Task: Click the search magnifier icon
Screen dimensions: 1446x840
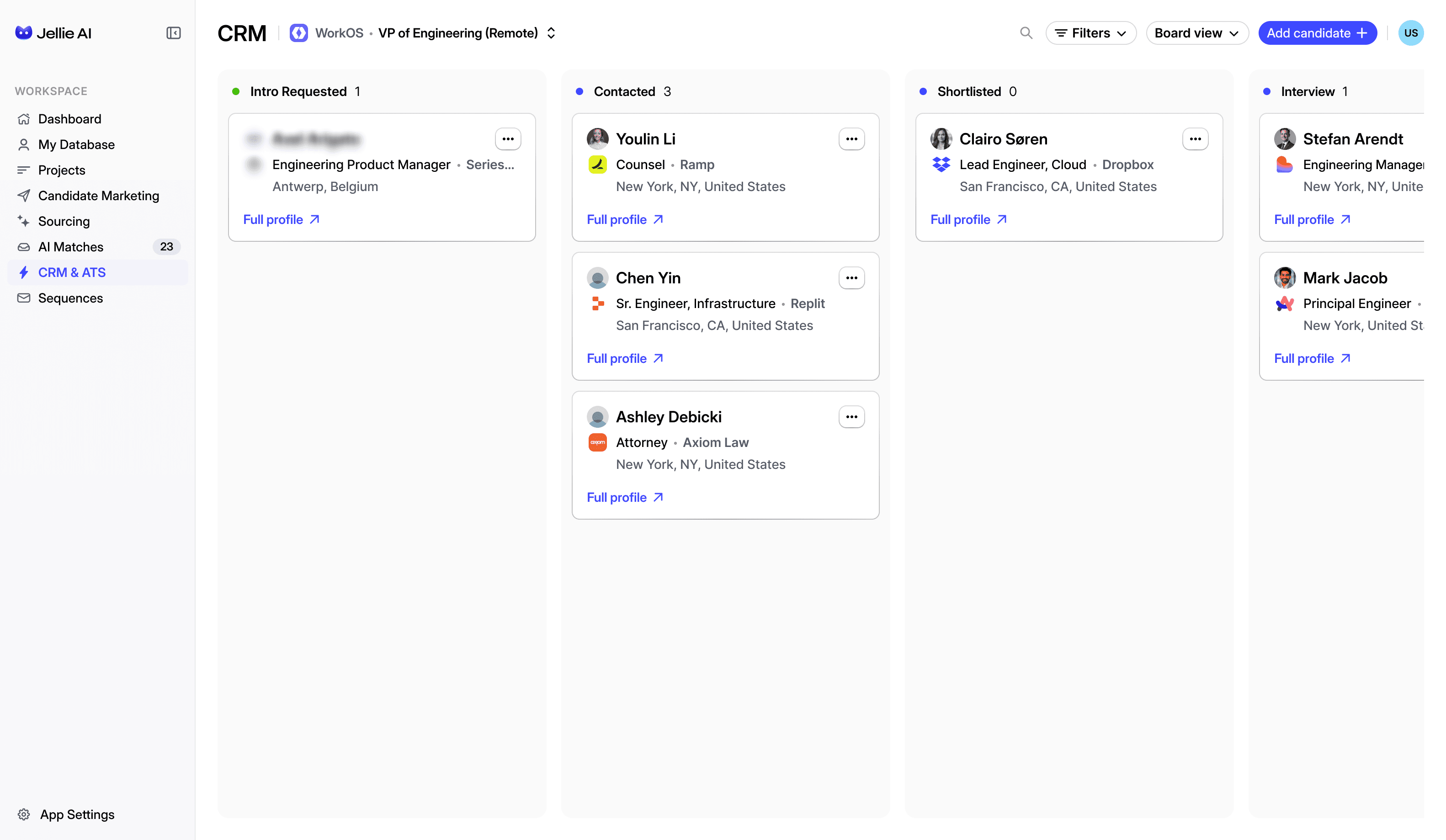Action: point(1026,33)
